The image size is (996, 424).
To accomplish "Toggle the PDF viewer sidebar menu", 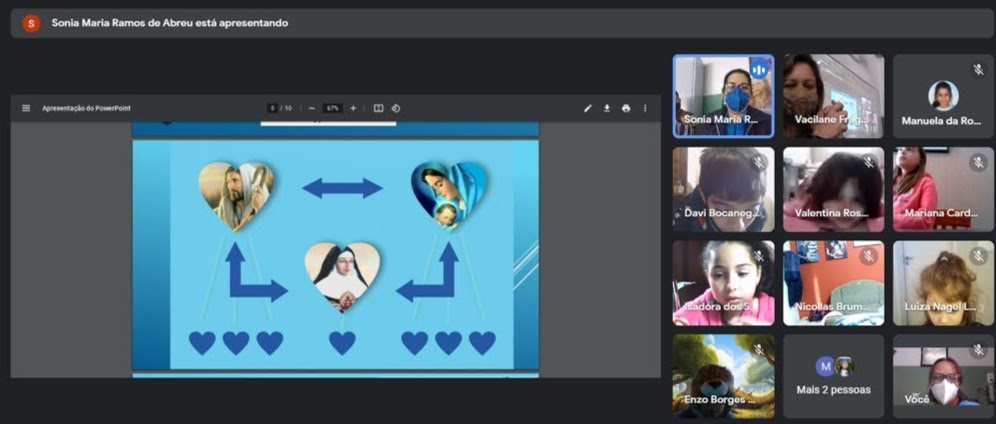I will (26, 108).
